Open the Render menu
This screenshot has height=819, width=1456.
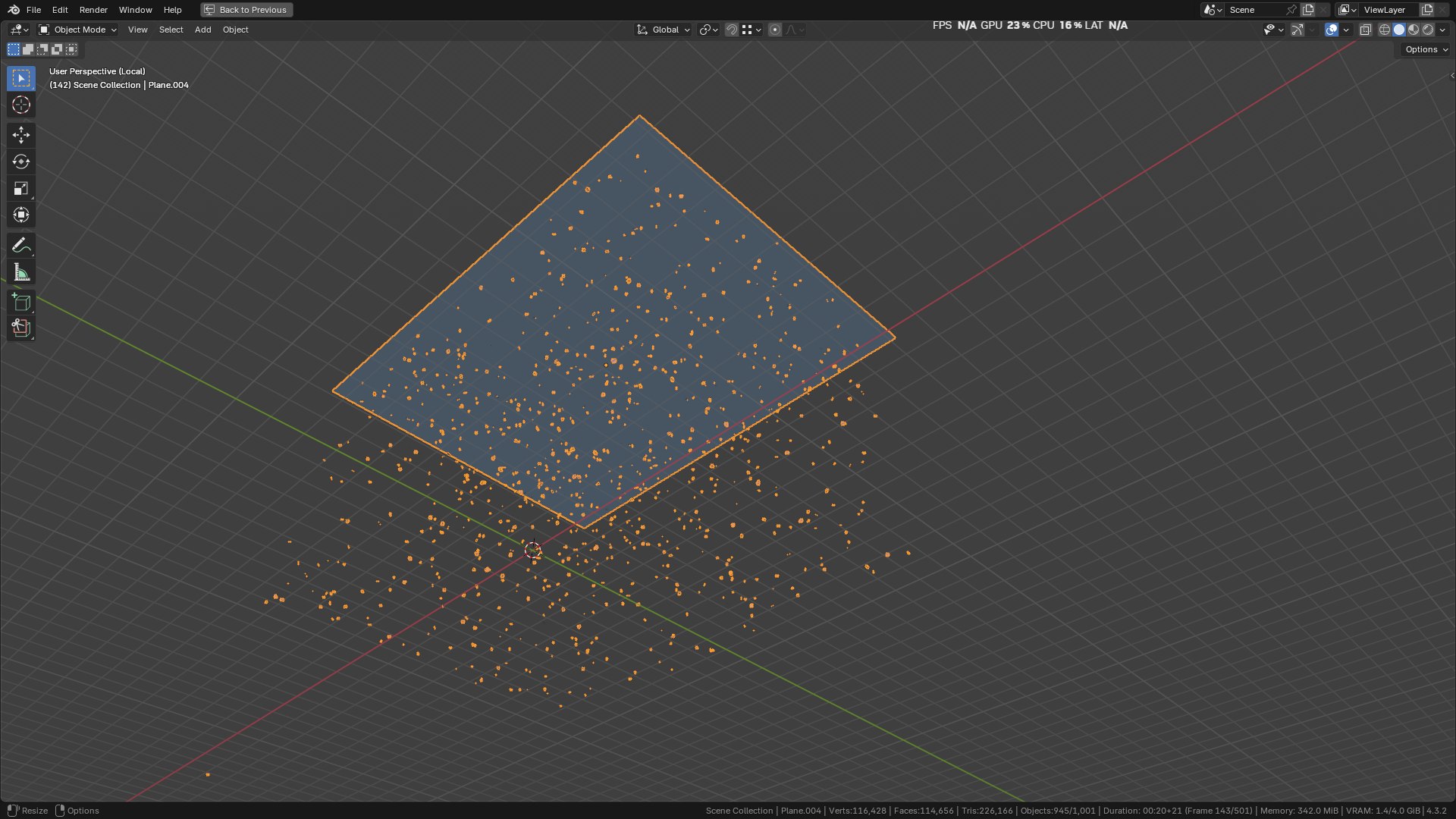pyautogui.click(x=93, y=10)
